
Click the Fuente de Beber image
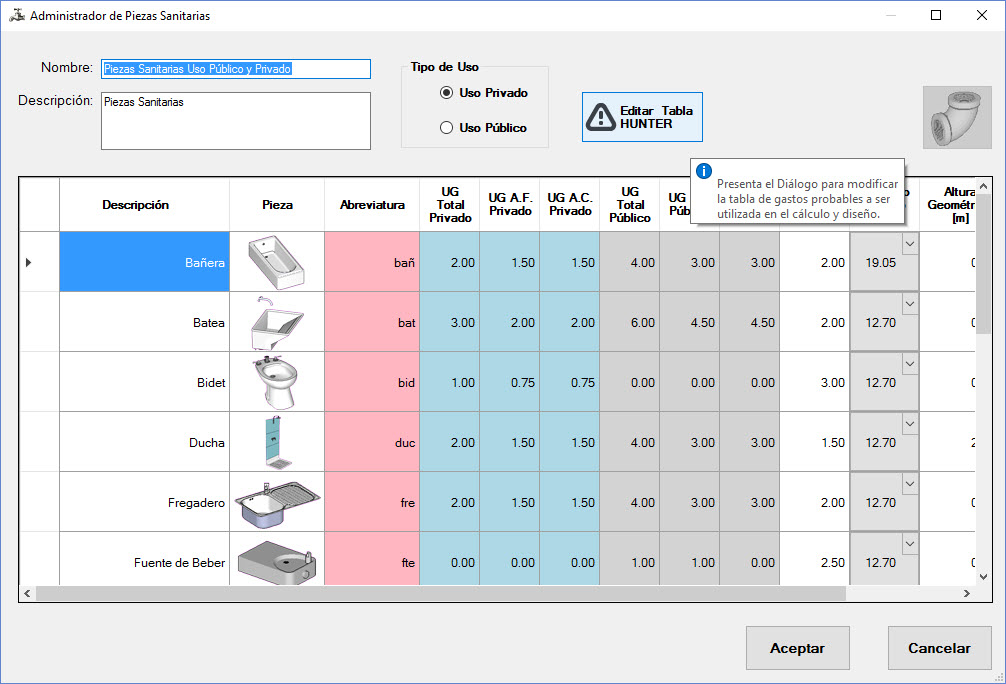click(x=277, y=561)
